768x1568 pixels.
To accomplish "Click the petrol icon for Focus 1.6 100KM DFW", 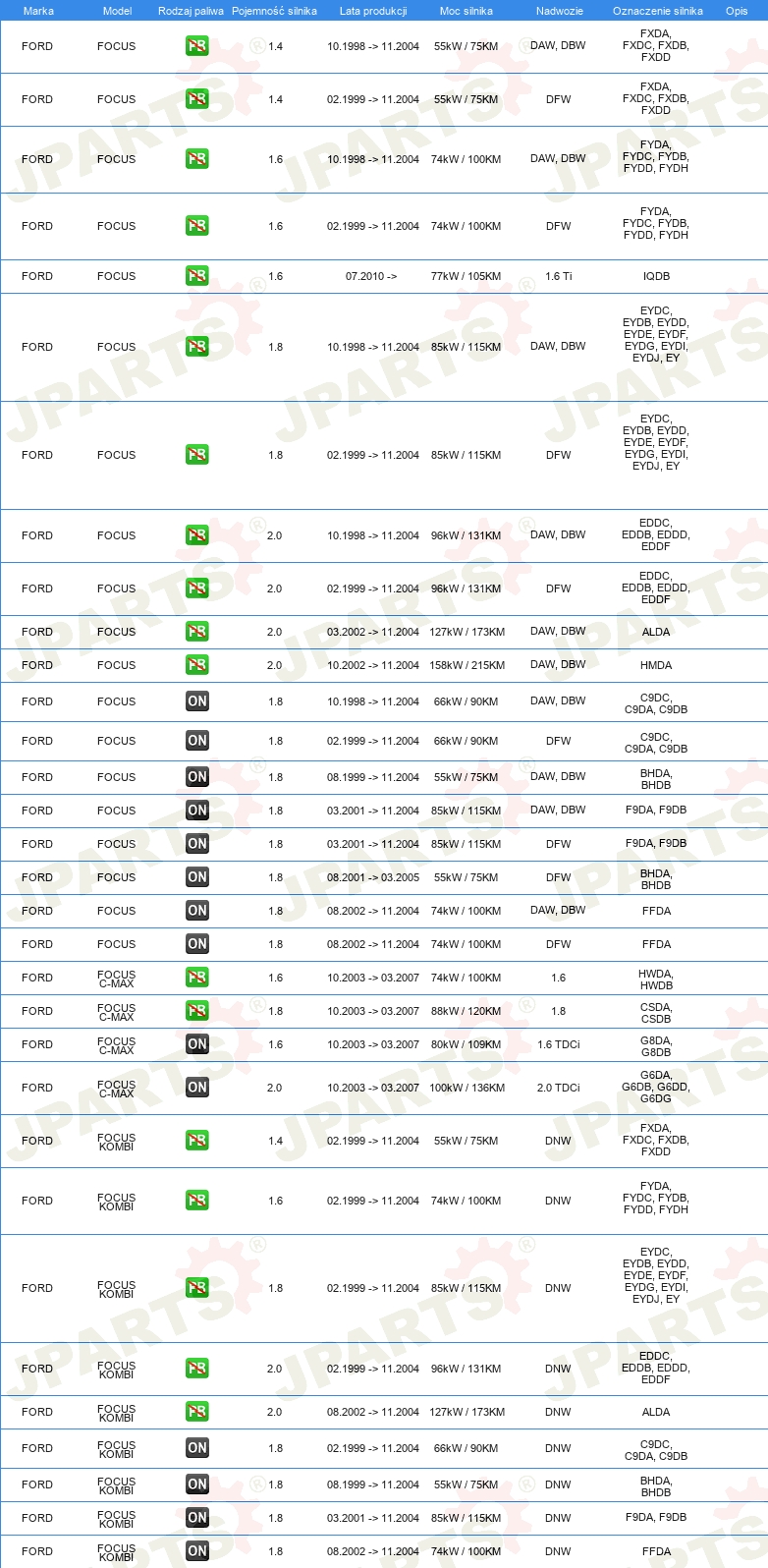I will 197,226.
